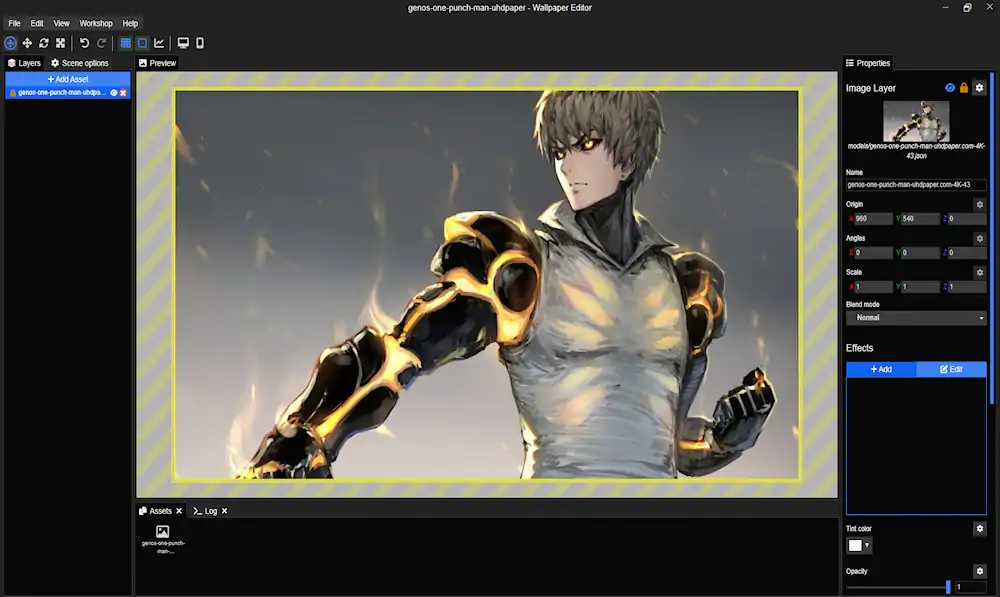Close the Log tab

pyautogui.click(x=224, y=511)
